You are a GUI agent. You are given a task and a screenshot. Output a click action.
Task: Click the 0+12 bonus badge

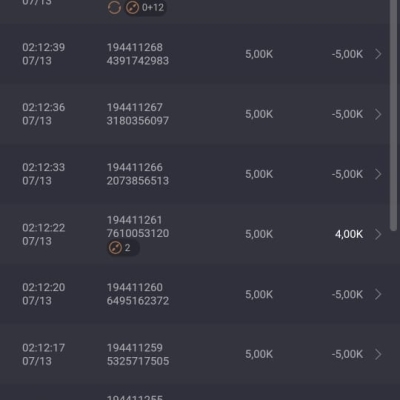[x=146, y=7]
